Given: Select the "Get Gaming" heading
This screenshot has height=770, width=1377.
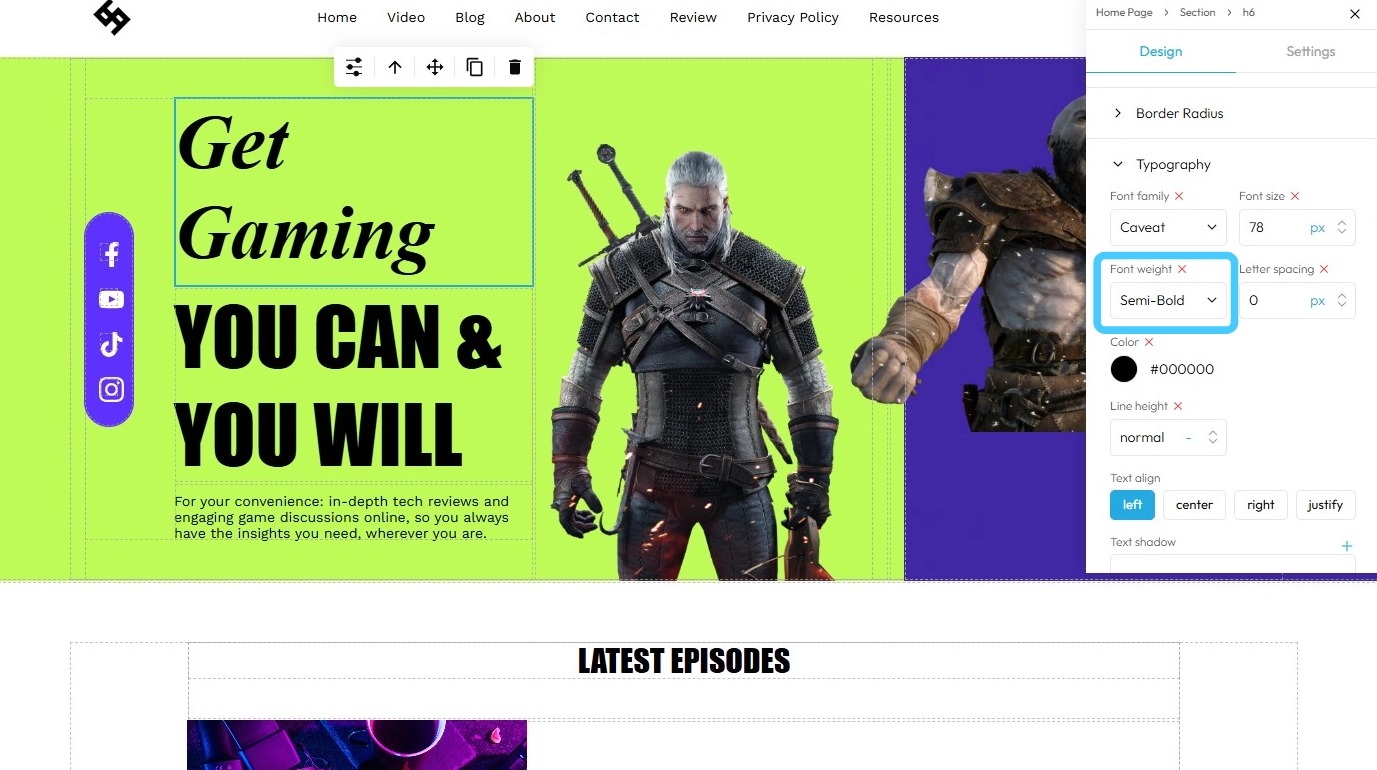Looking at the screenshot, I should 354,192.
